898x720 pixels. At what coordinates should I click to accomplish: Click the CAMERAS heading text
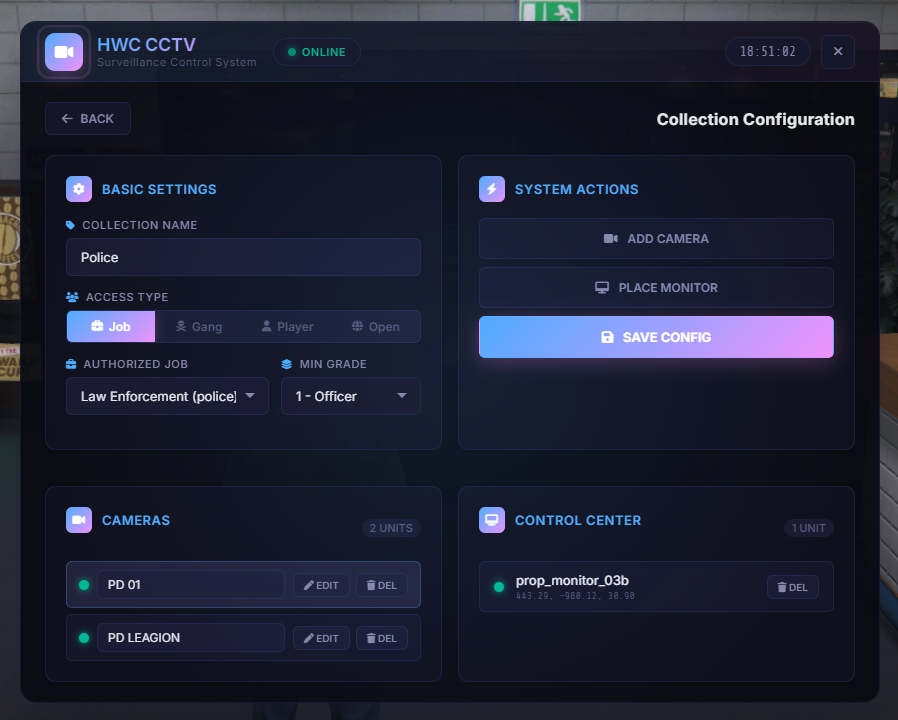[136, 520]
